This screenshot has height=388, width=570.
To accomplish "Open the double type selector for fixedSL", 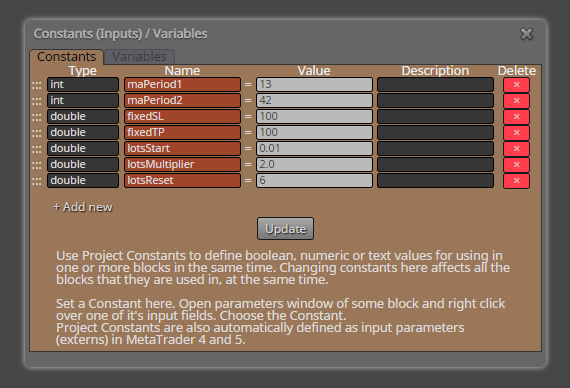I will coord(83,116).
